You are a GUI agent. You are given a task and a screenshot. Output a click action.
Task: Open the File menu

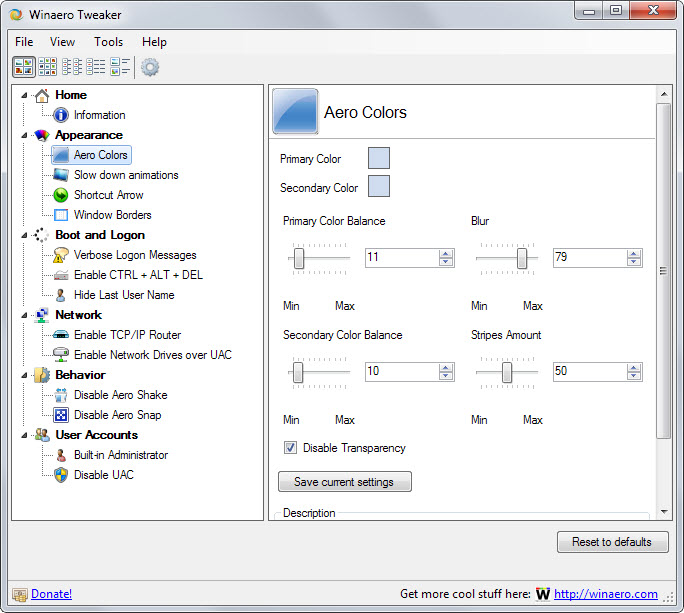click(x=24, y=42)
